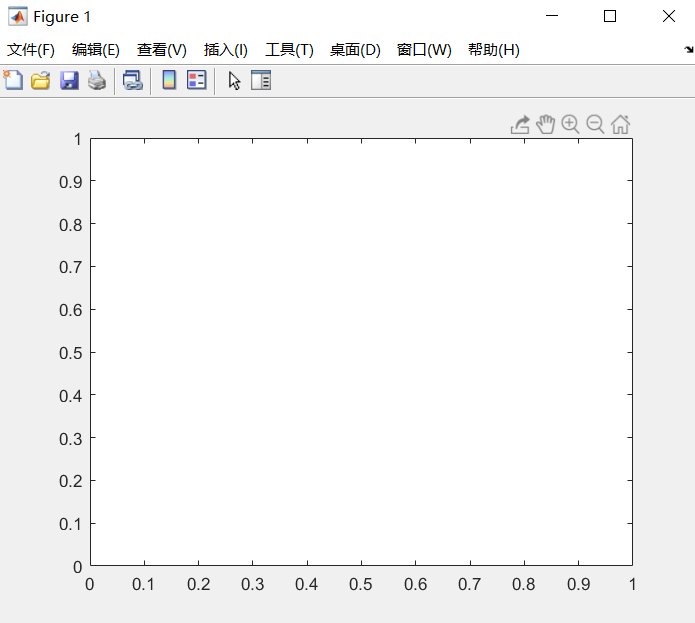Save the figure with the floppy disk icon
The height and width of the screenshot is (623, 695).
(x=69, y=81)
